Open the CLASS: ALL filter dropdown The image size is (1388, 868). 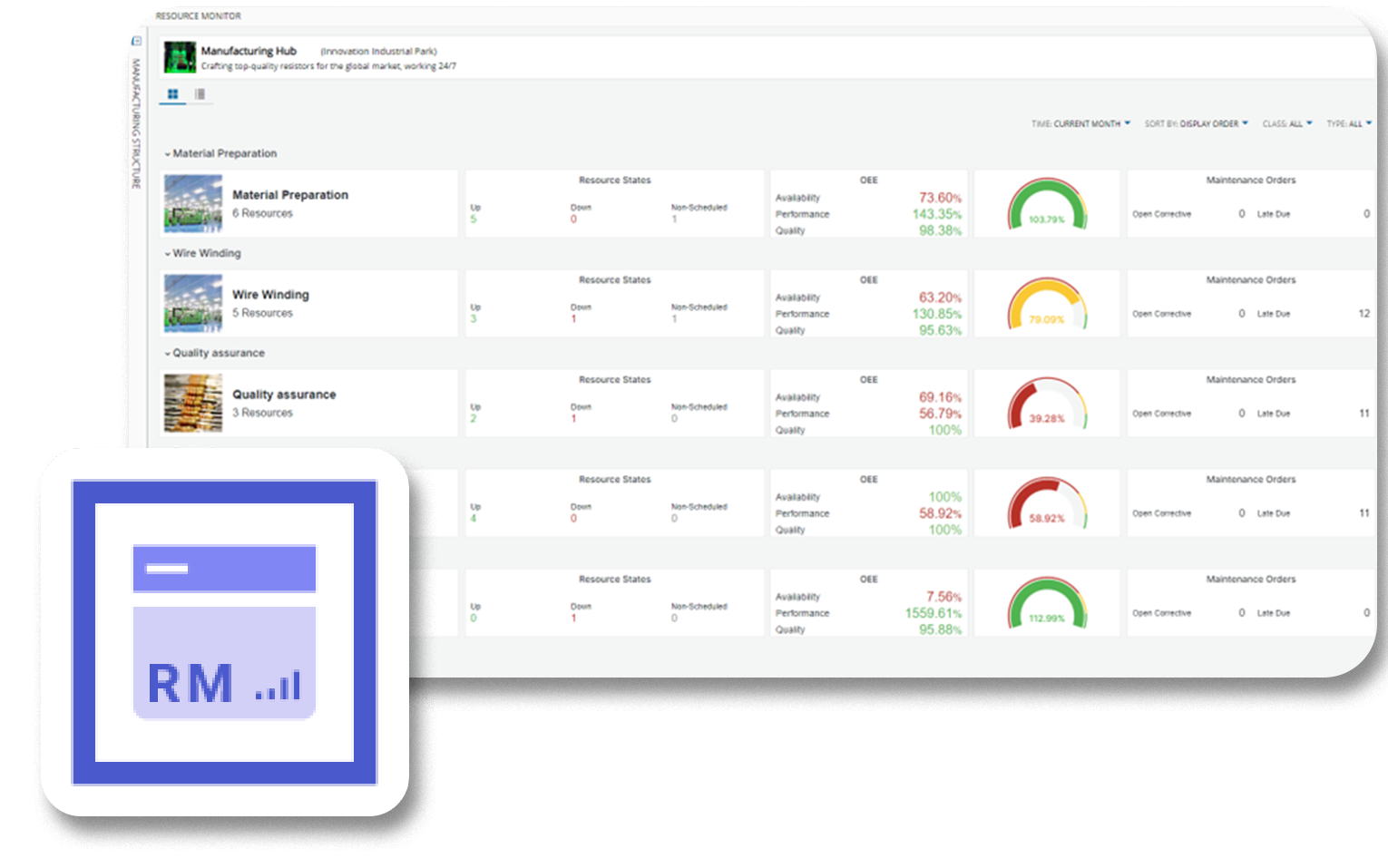point(1288,122)
